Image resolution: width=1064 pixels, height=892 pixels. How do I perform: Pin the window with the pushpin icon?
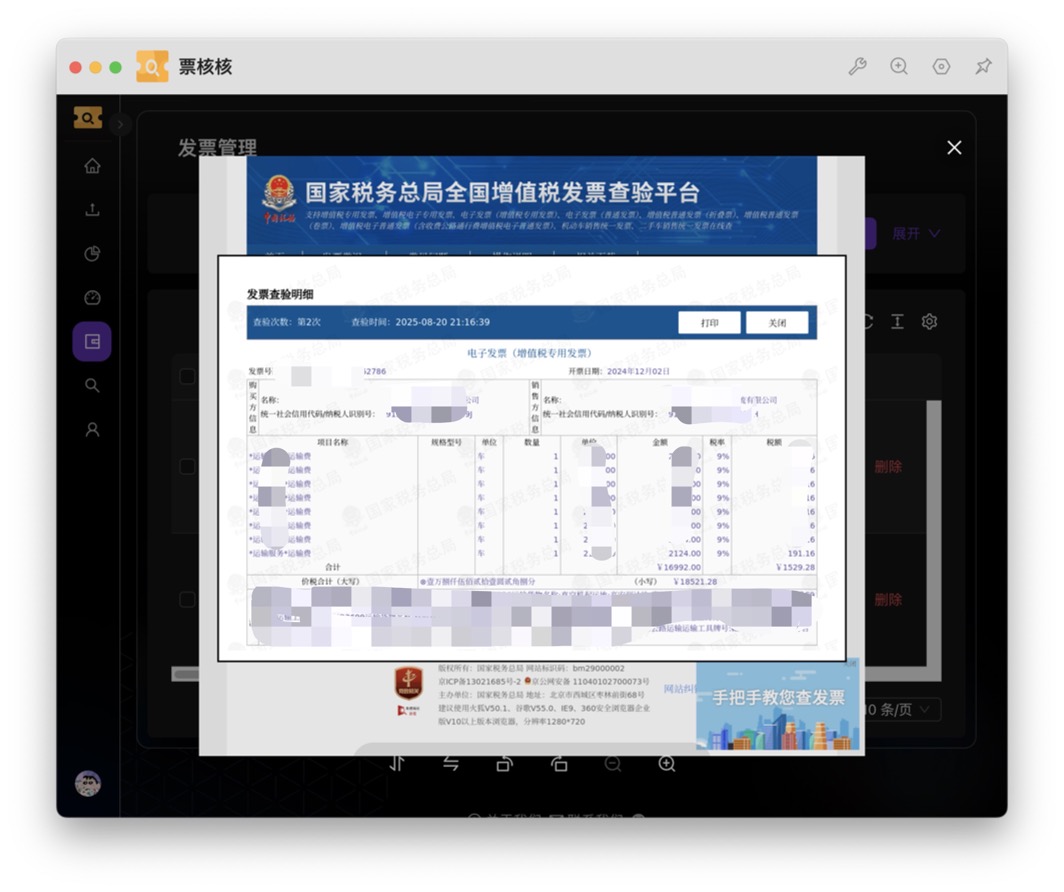coord(983,66)
